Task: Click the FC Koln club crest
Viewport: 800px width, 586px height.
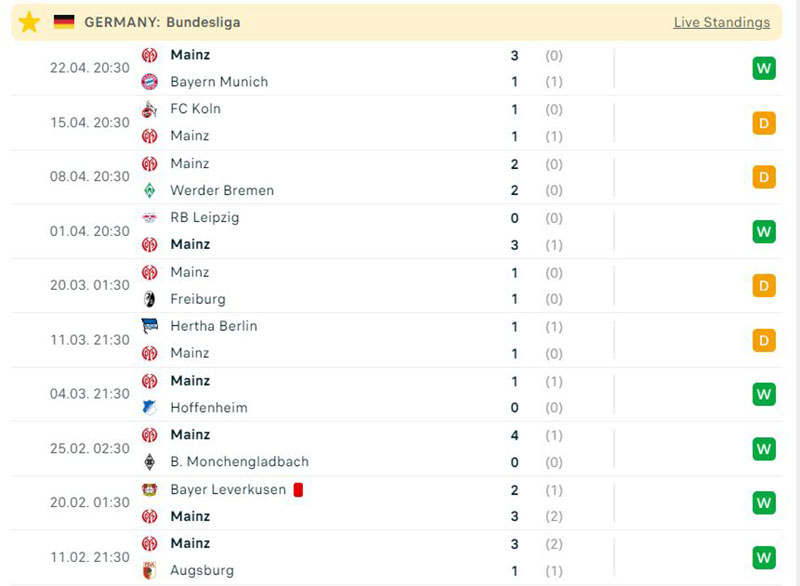Action: point(150,109)
